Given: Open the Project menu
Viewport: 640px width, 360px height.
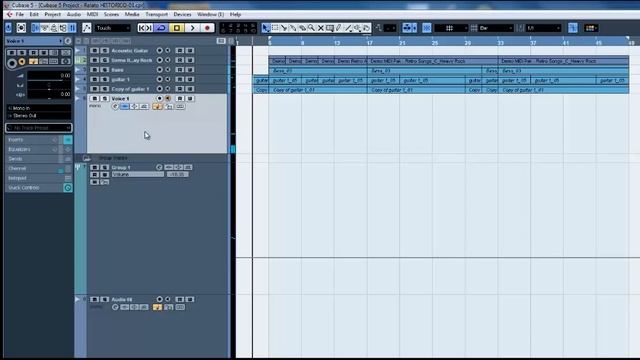Looking at the screenshot, I should click(53, 14).
